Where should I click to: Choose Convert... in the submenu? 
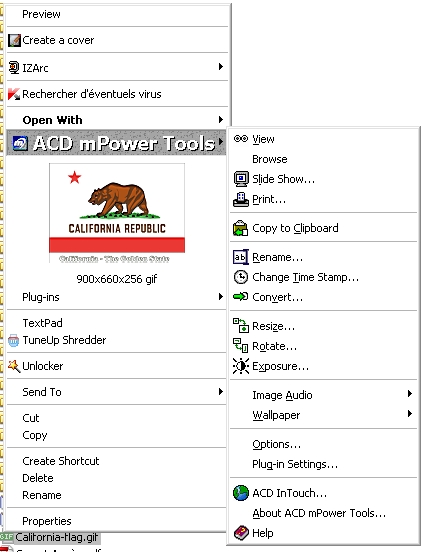(323, 297)
